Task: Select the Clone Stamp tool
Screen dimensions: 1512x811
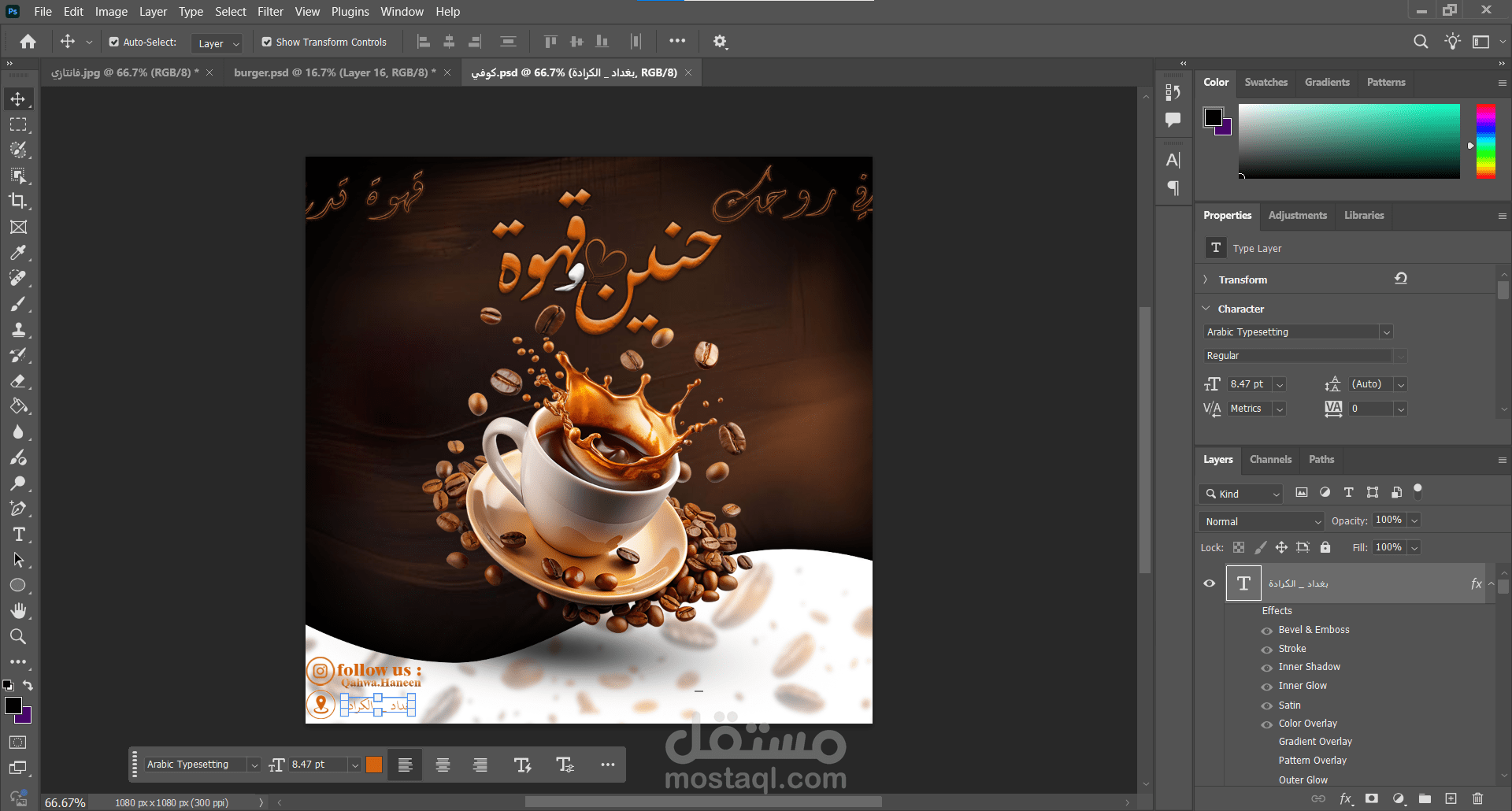Action: pos(18,330)
